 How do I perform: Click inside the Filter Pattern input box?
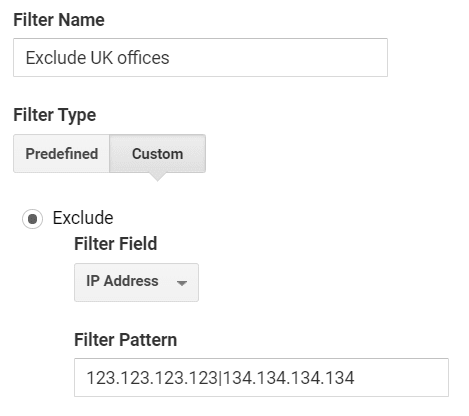261,377
